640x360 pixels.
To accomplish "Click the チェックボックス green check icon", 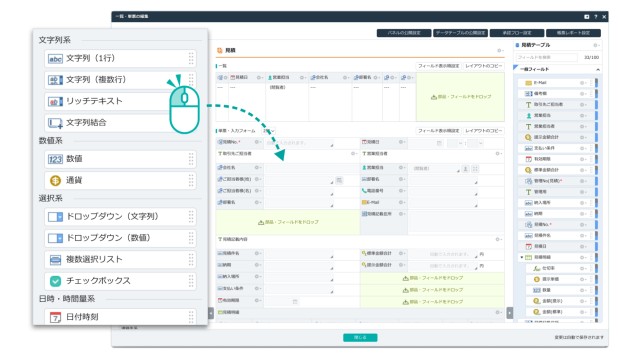I will click(x=55, y=281).
